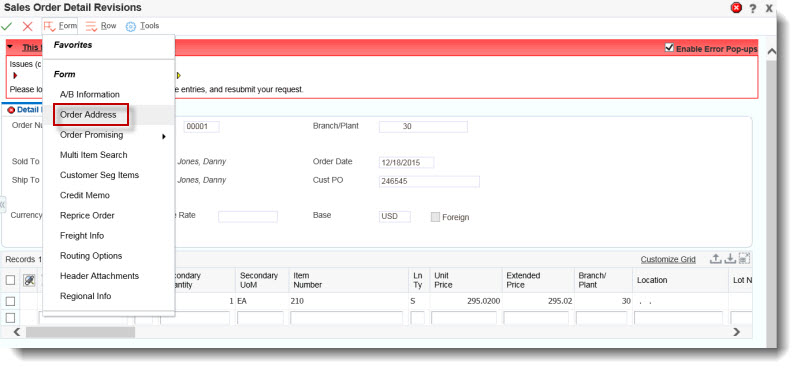Image resolution: width=800 pixels, height=371 pixels.
Task: Click the grid import download icon
Action: coord(730,259)
